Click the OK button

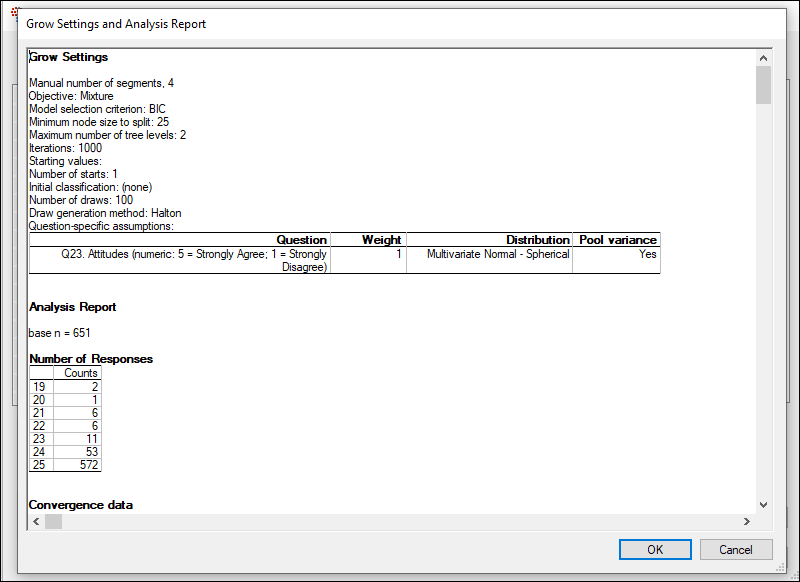(654, 549)
